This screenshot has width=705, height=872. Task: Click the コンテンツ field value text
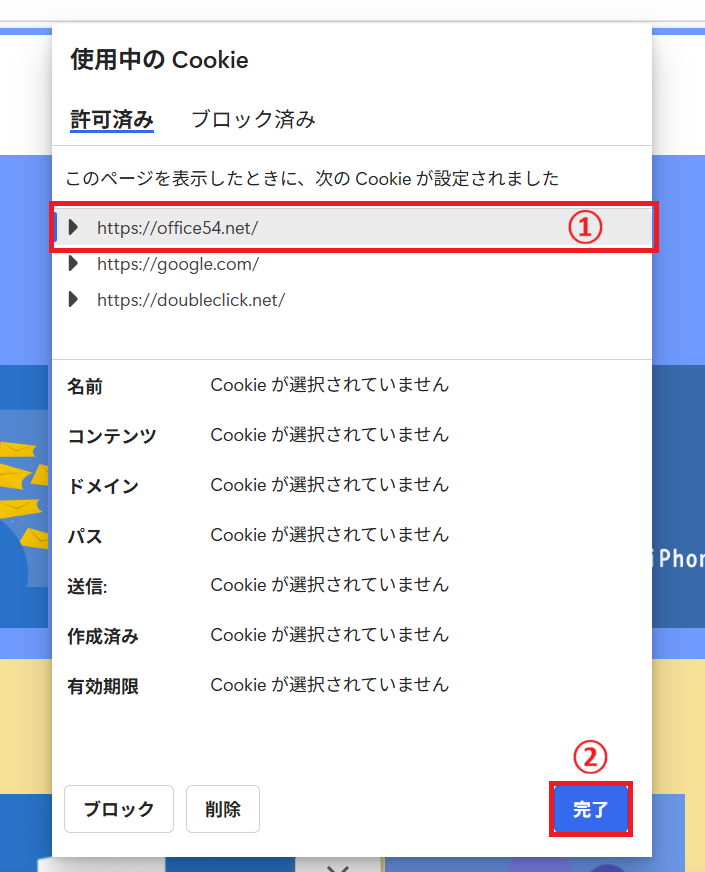(329, 435)
